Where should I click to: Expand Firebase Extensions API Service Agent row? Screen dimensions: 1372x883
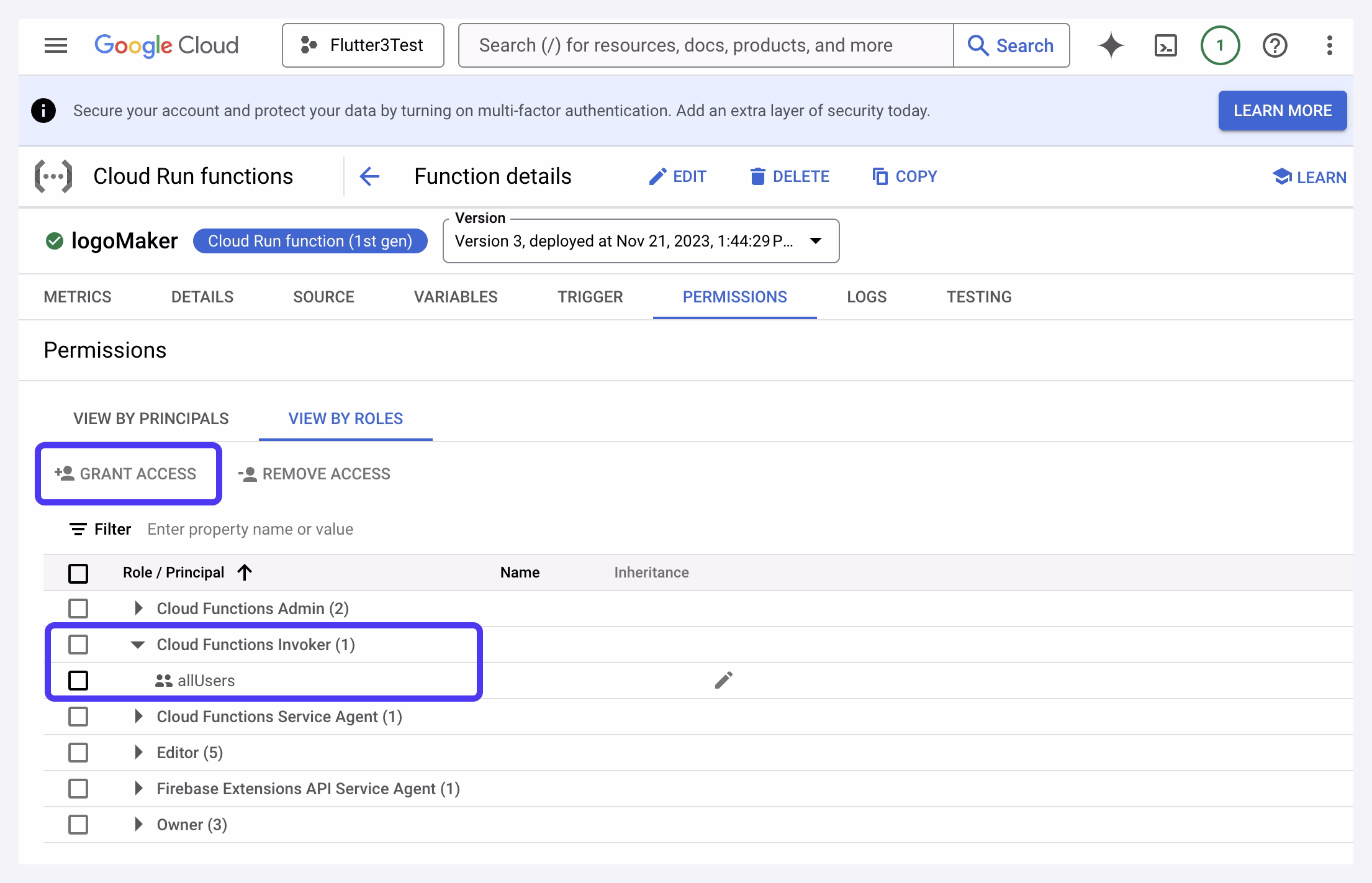[x=138, y=789]
